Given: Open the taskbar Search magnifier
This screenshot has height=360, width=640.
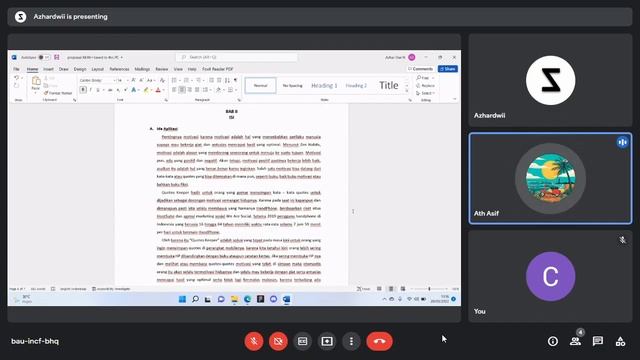Looking at the screenshot, I should tap(196, 299).
